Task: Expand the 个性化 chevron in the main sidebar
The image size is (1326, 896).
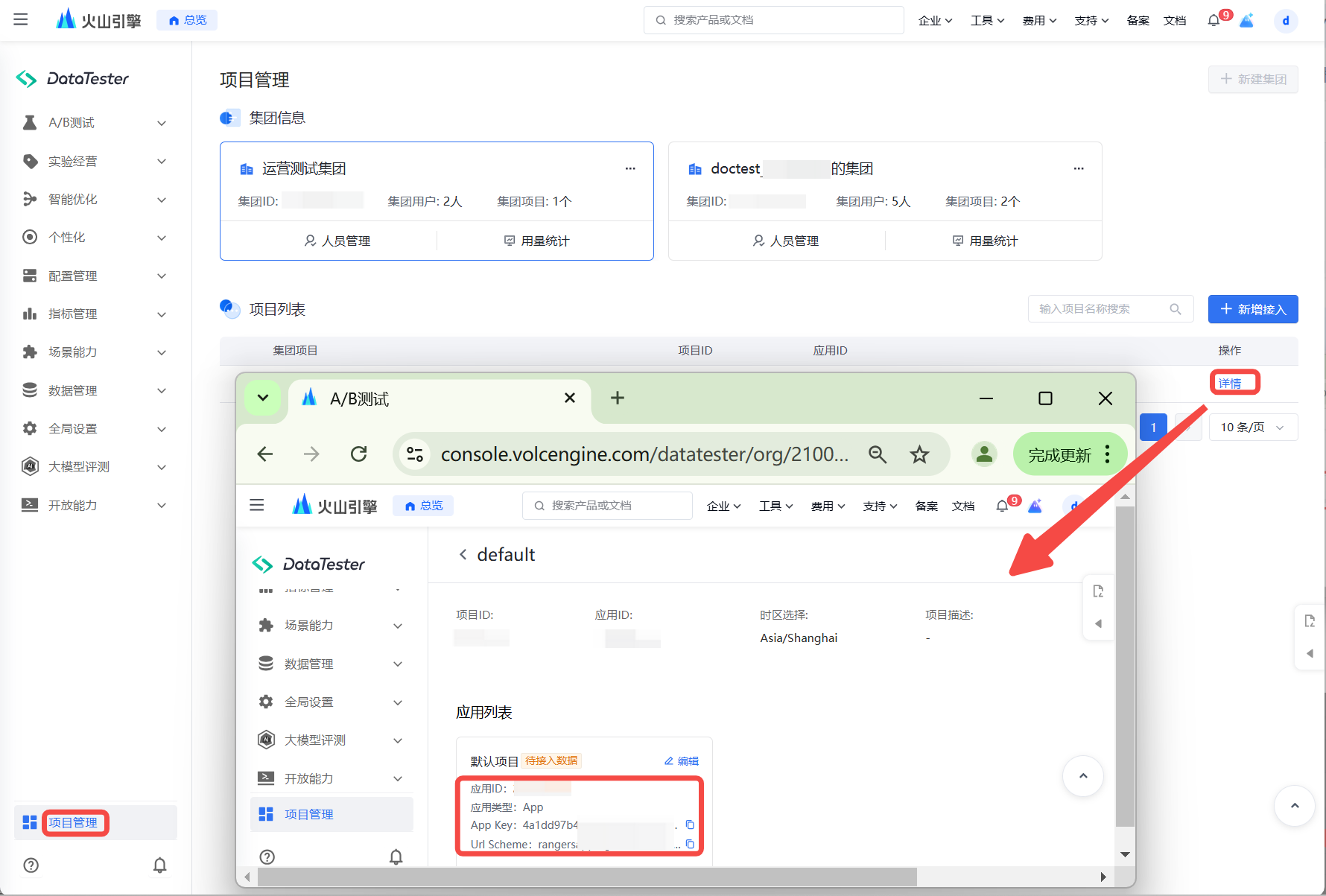Action: pyautogui.click(x=162, y=238)
